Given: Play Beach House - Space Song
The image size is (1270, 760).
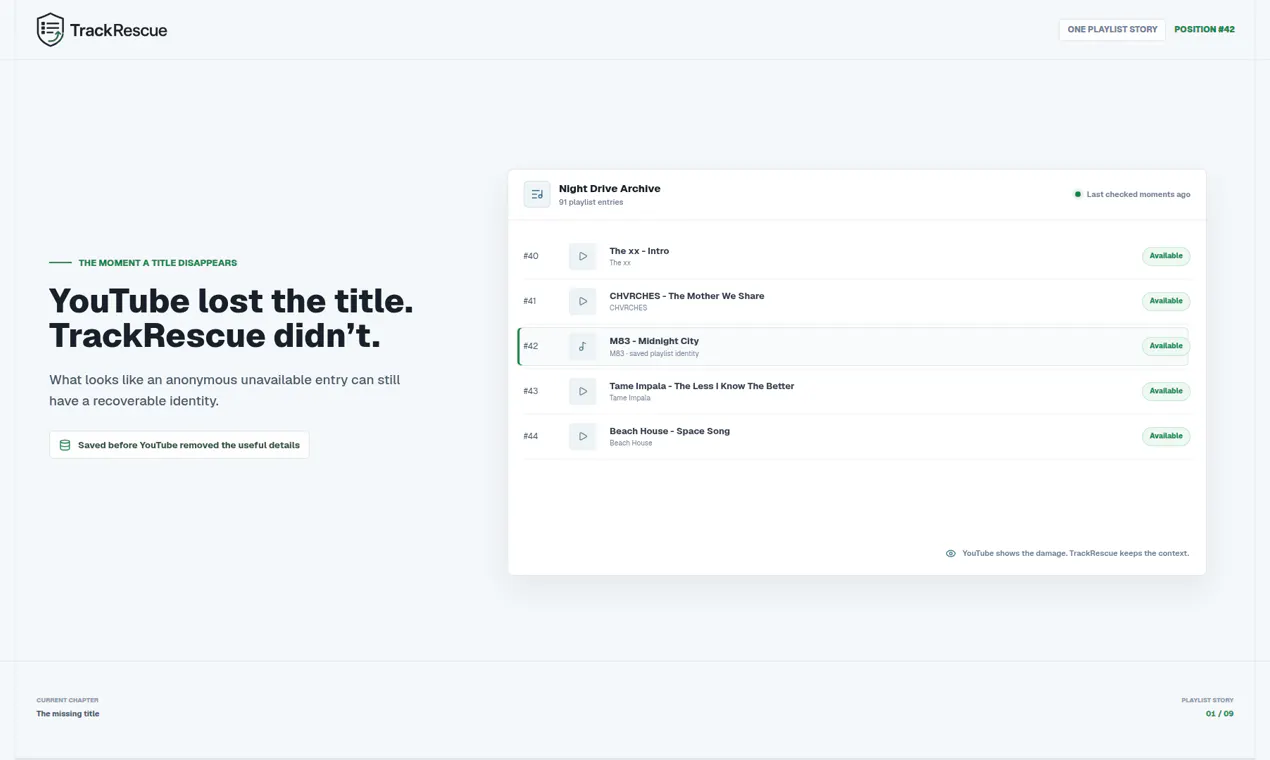Looking at the screenshot, I should click(x=582, y=436).
